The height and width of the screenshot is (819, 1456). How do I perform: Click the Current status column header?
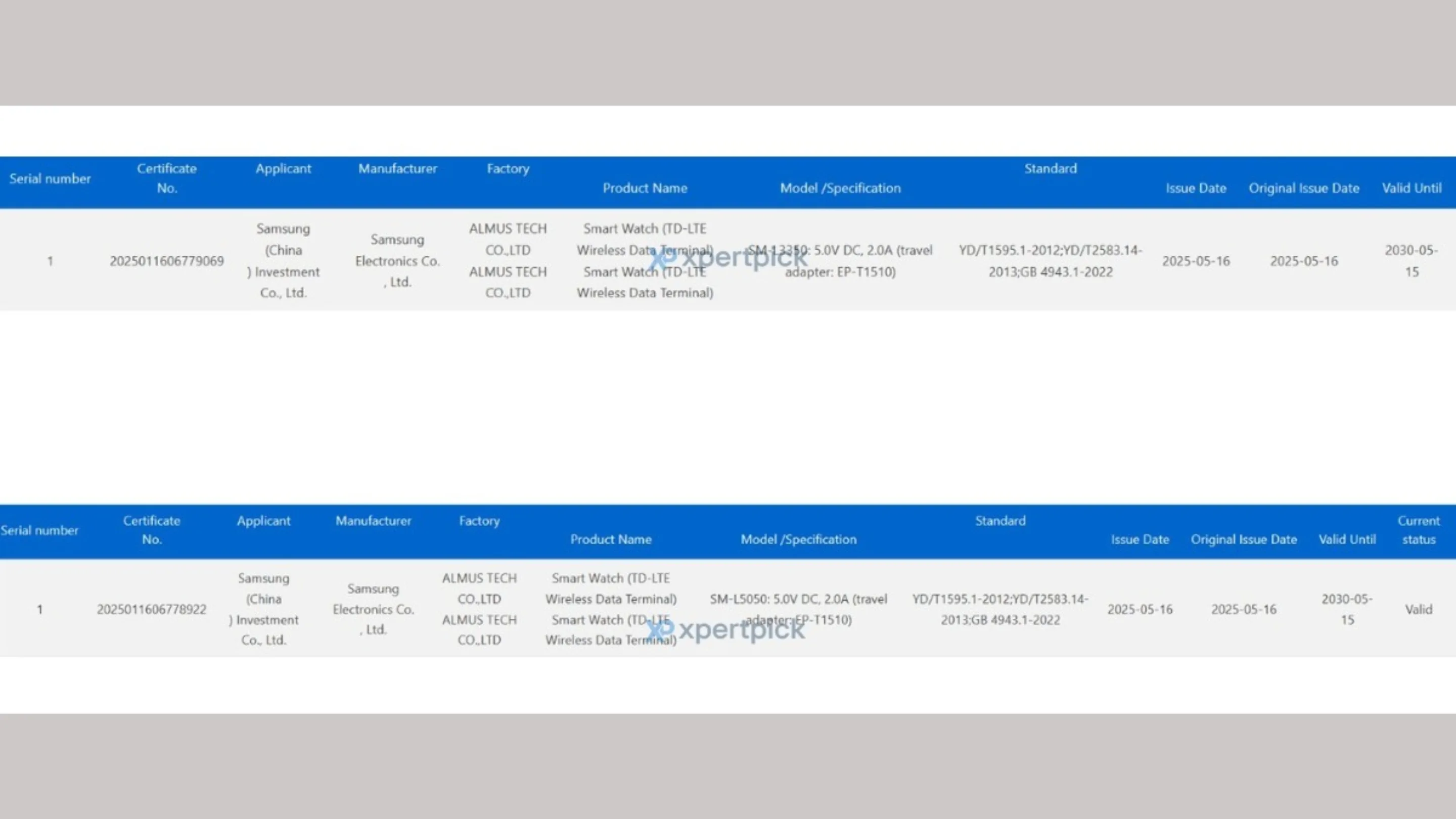coord(1419,530)
